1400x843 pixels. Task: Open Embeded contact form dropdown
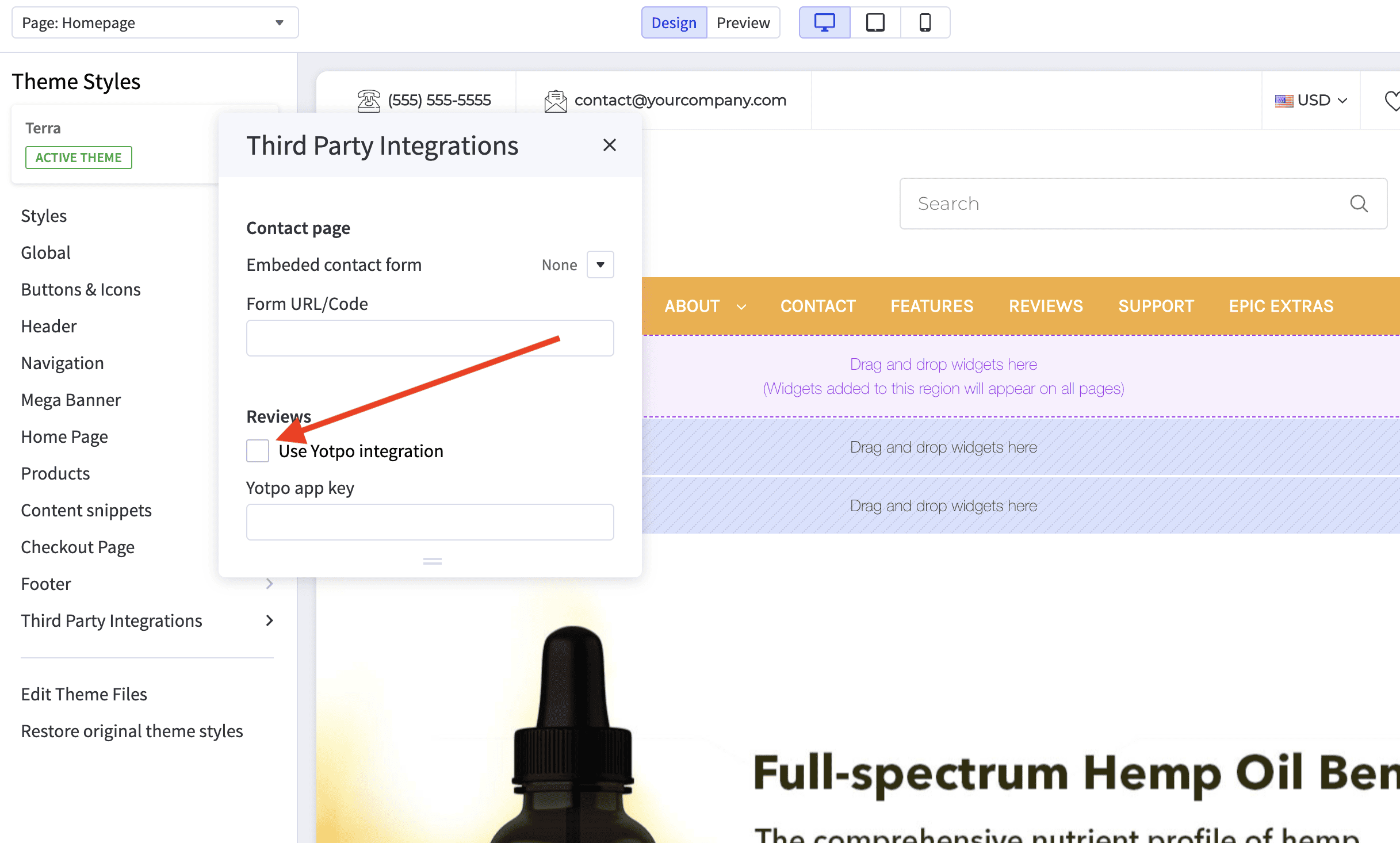pyautogui.click(x=600, y=265)
